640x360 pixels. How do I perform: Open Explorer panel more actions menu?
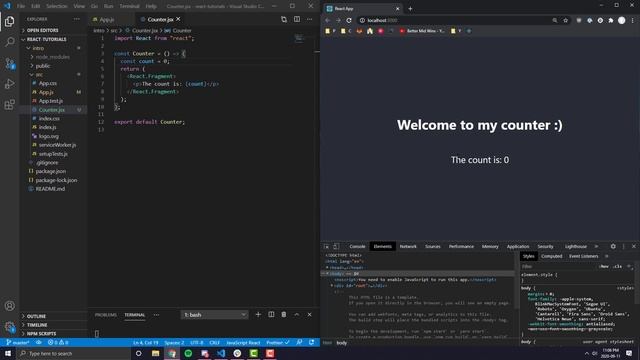click(x=77, y=19)
